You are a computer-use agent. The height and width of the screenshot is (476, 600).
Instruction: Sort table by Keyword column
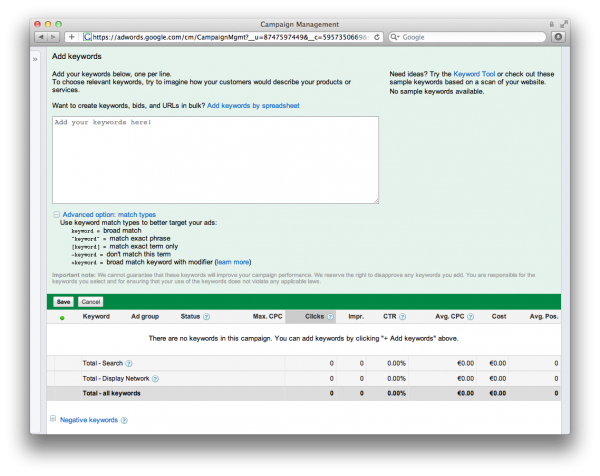pyautogui.click(x=96, y=316)
